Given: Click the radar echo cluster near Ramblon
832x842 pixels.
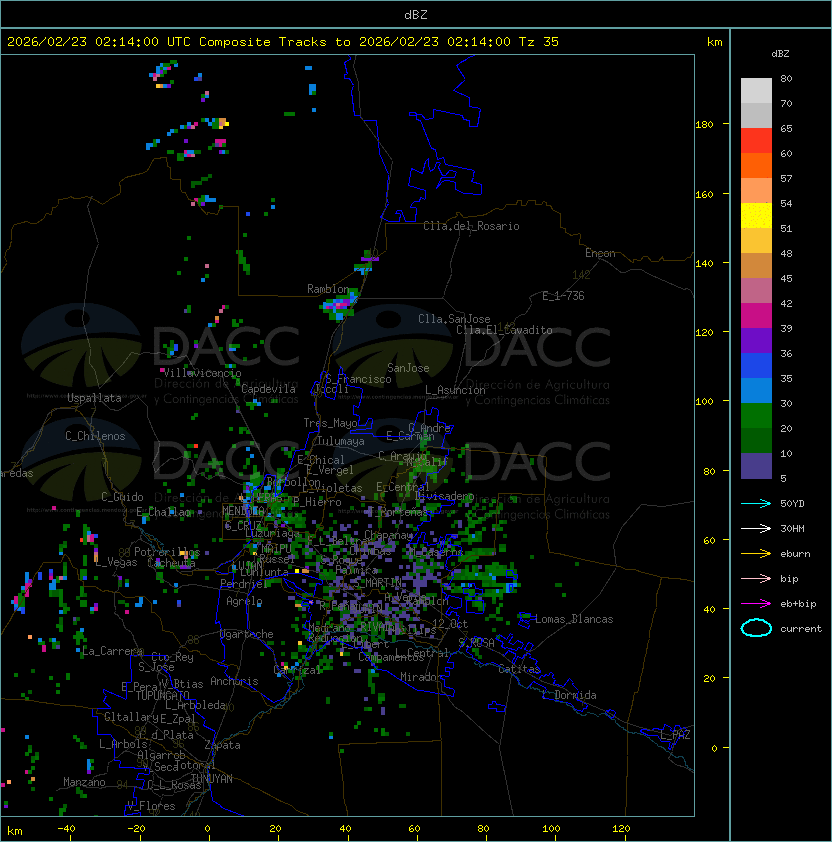Looking at the screenshot, I should pos(339,306).
